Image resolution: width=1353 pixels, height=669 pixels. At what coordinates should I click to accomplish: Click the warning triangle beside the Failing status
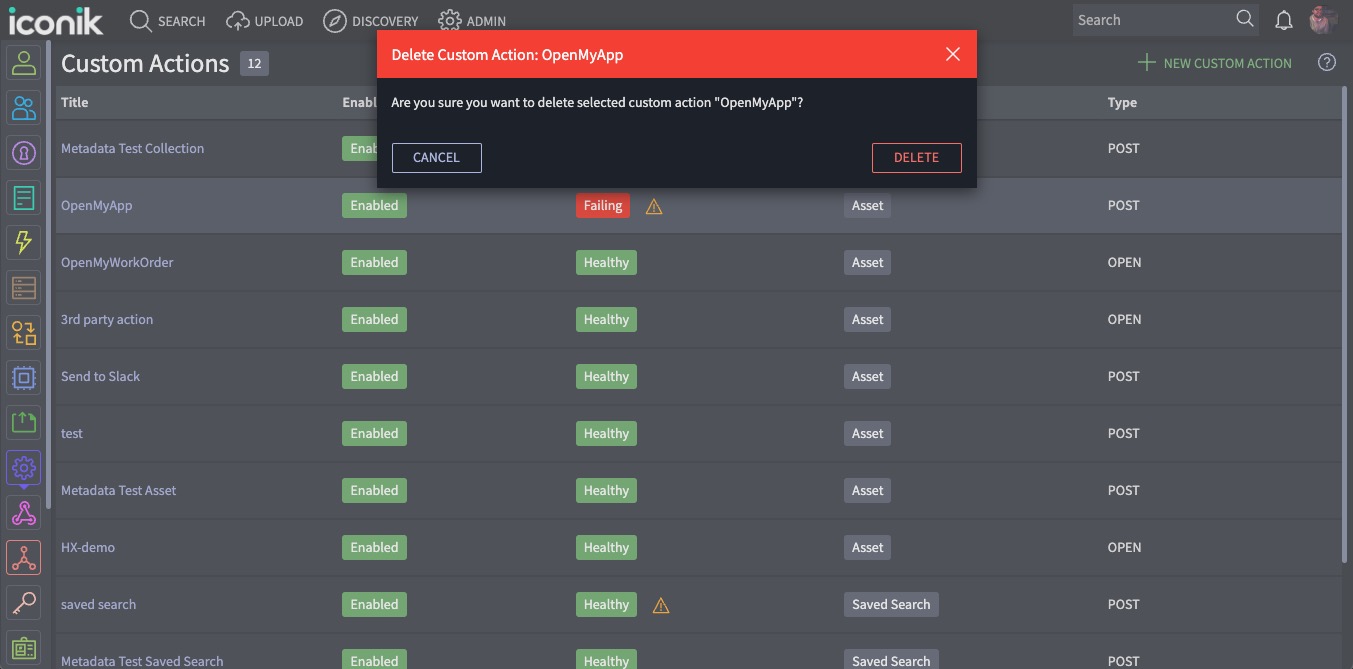click(x=653, y=206)
